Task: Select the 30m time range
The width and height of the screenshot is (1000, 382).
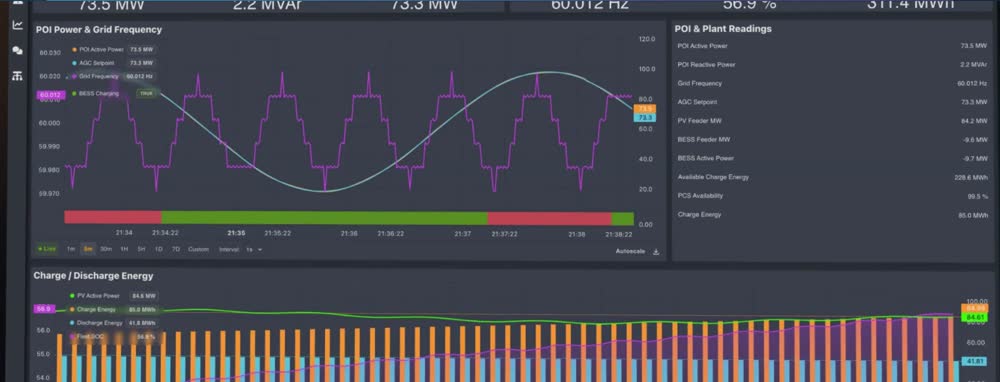Action: 107,249
